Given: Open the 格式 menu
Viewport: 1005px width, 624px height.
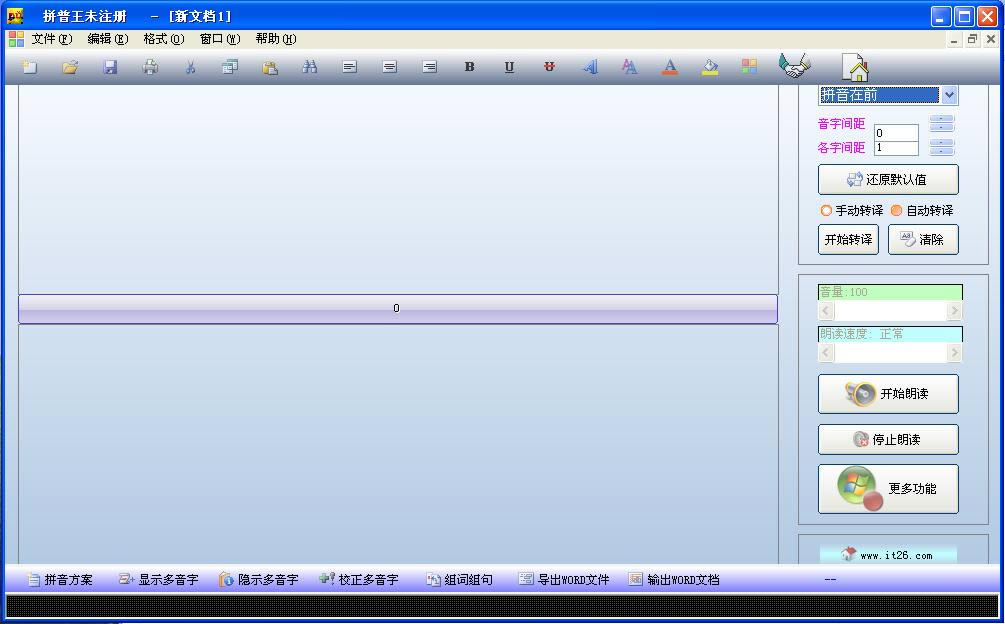Looking at the screenshot, I should [x=163, y=39].
